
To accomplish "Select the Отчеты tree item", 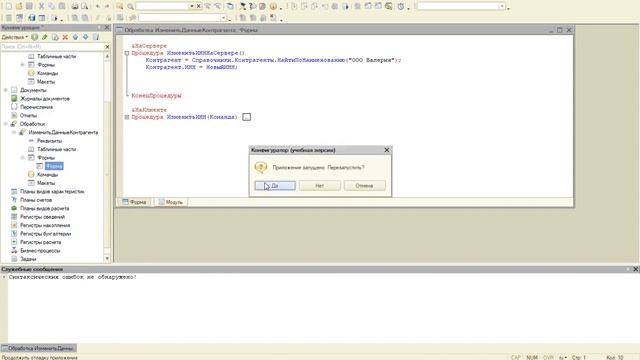I will click(28, 116).
